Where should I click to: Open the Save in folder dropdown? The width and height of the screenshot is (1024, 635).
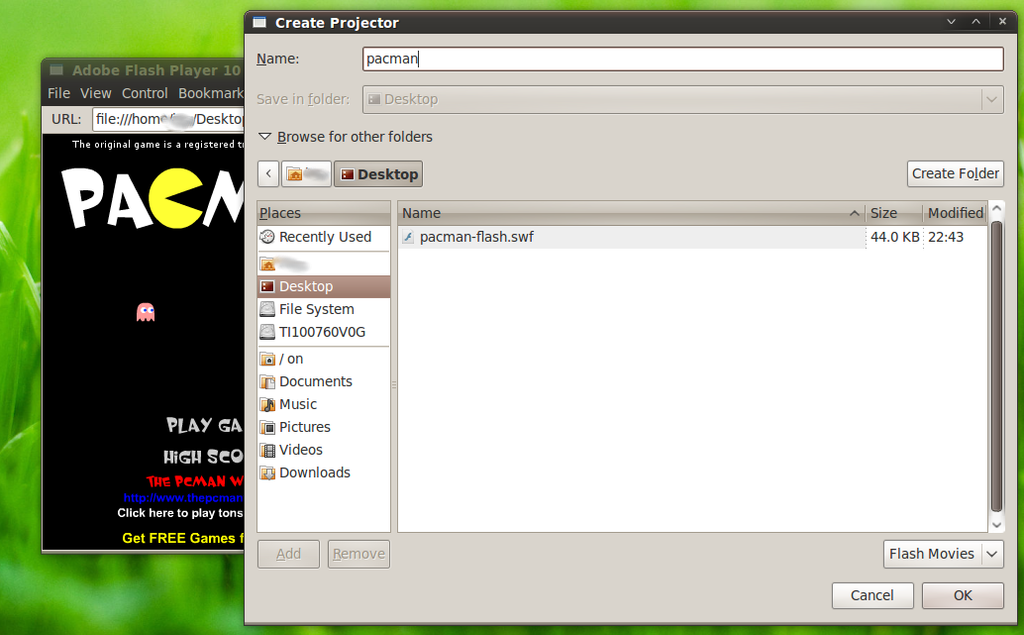(x=683, y=99)
